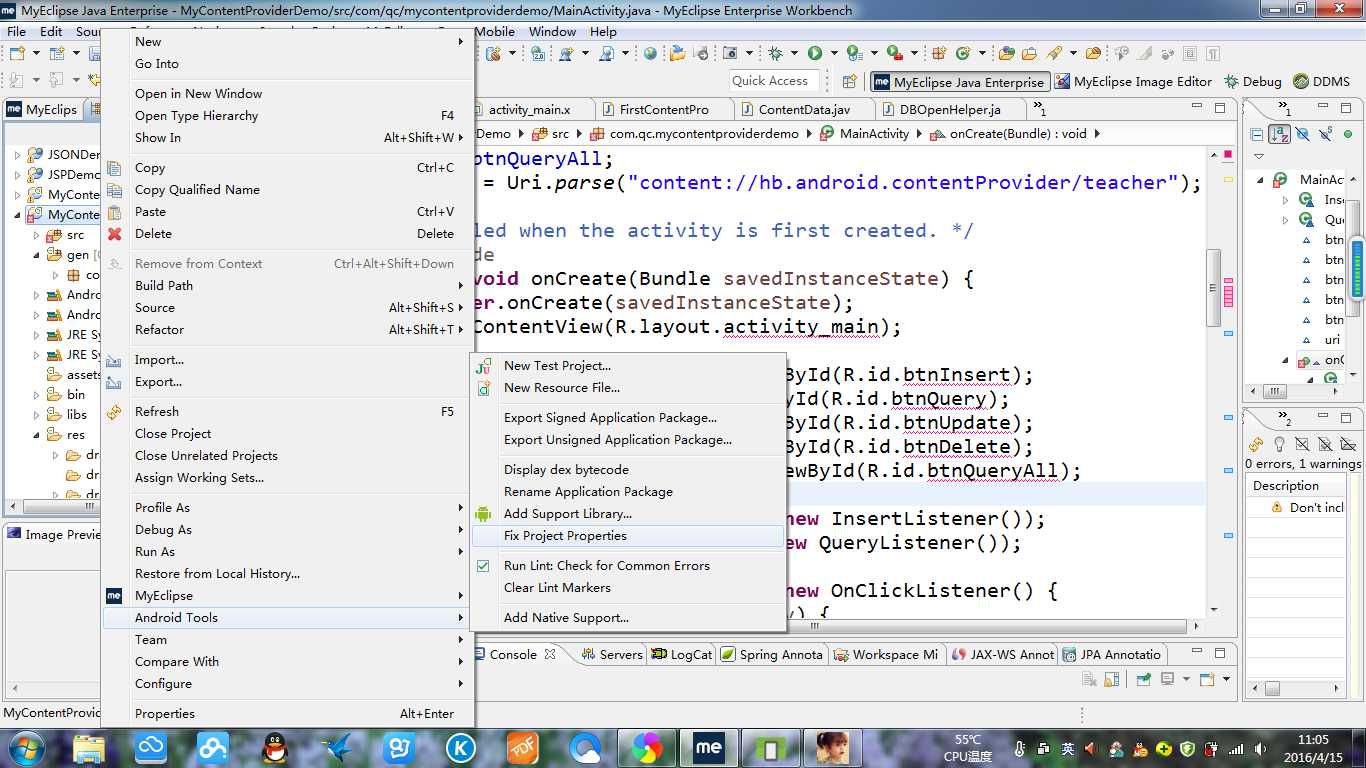Screen dimensions: 1366x768
Task: Open Windows Explorer taskbar icon
Action: click(89, 747)
